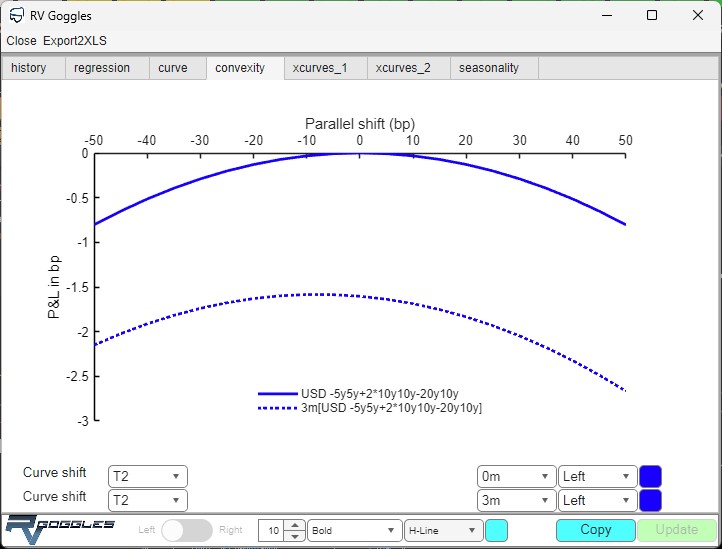Switch to the regression tab

107,68
